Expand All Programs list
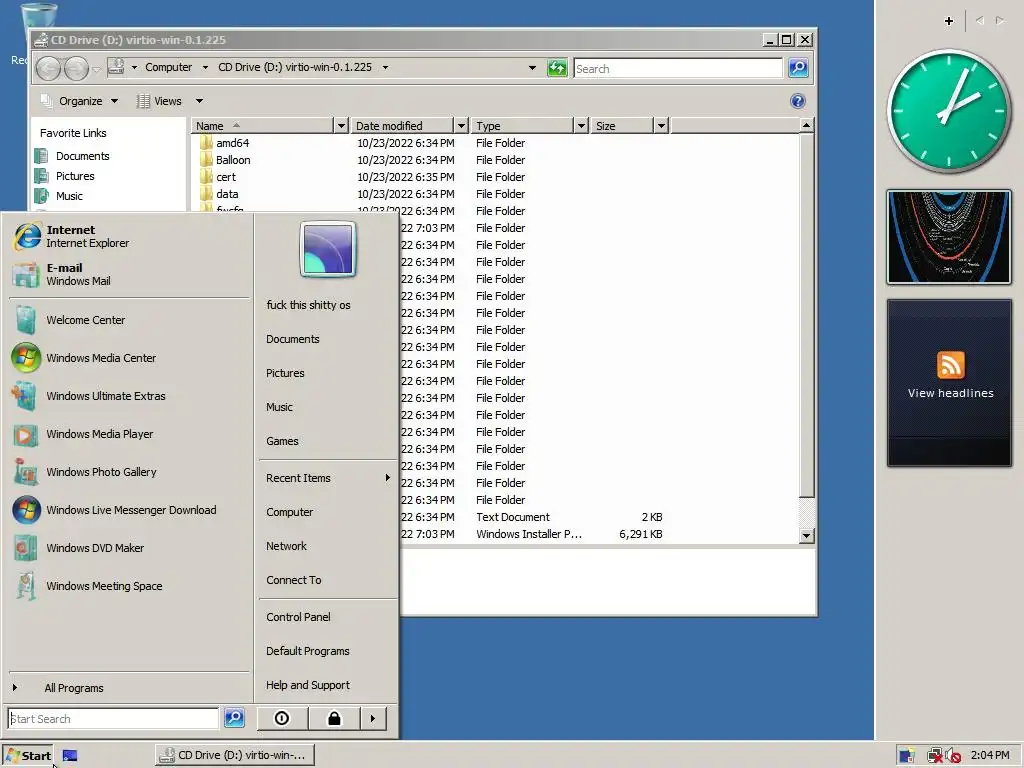 (x=74, y=688)
